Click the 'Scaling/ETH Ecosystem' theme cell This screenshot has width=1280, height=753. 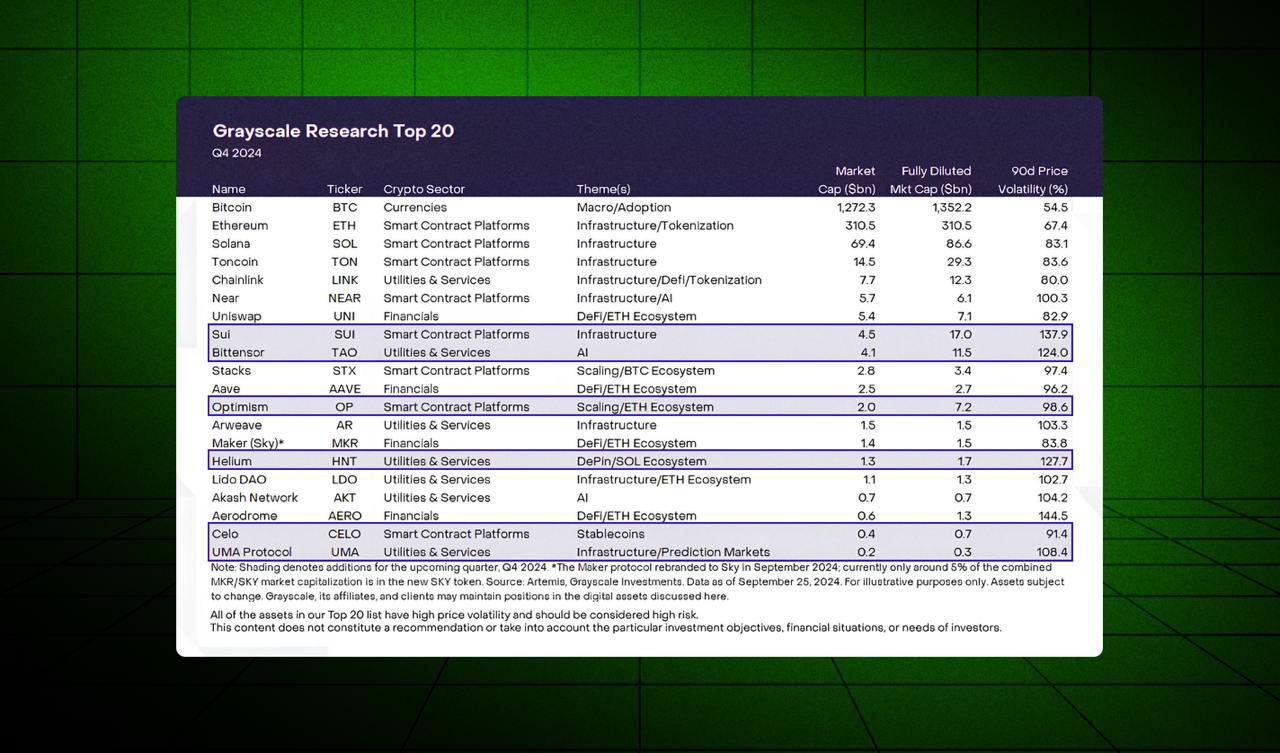point(645,407)
